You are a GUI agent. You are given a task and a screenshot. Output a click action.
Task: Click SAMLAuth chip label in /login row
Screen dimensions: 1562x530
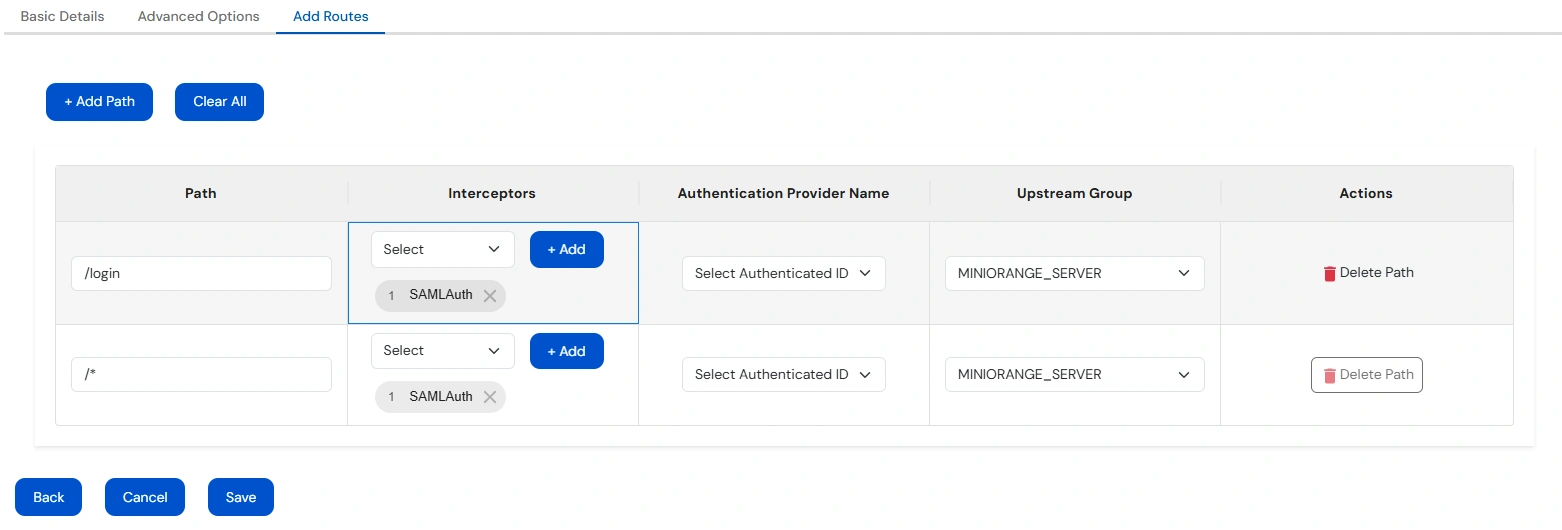[441, 295]
